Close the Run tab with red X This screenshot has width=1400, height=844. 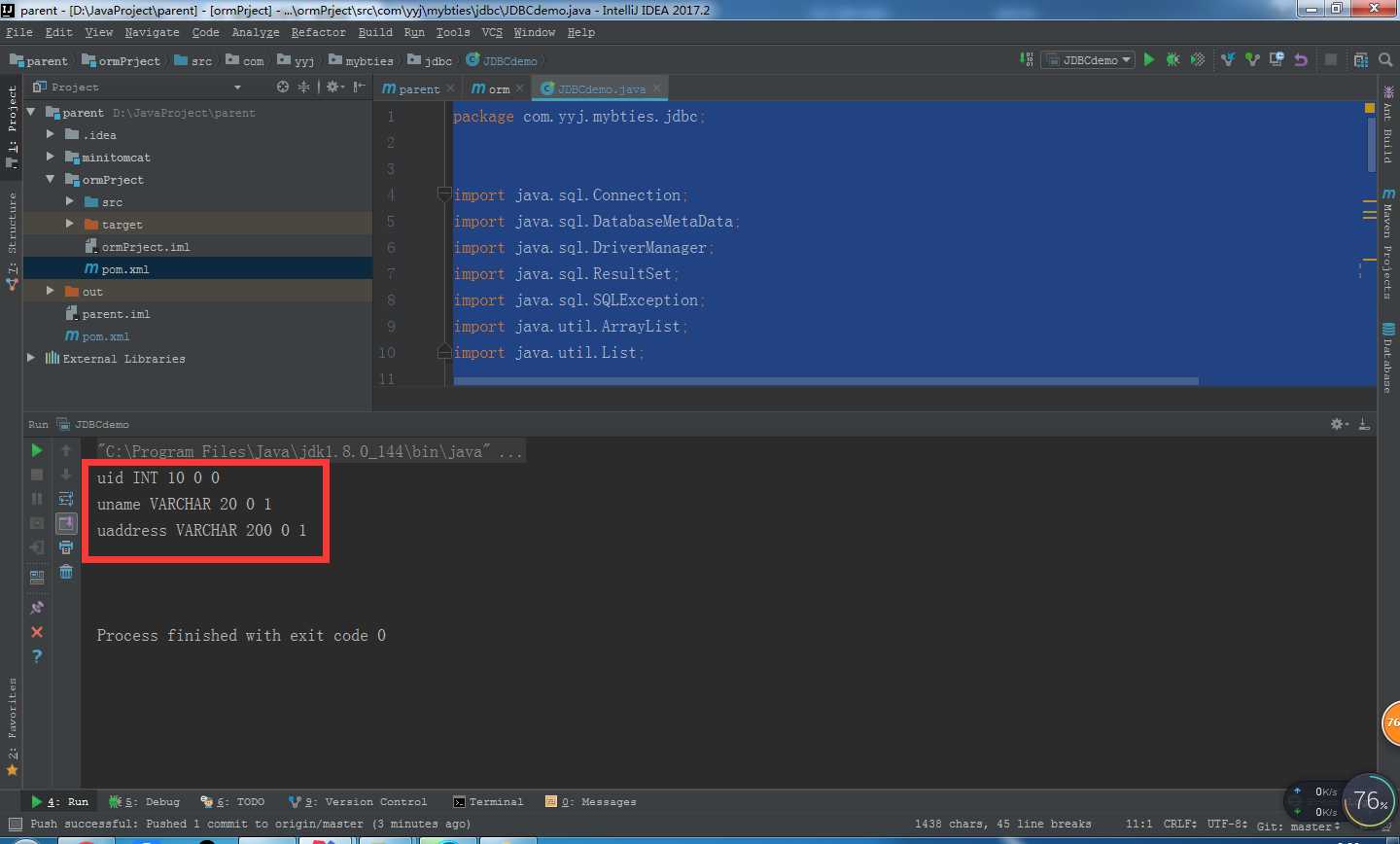[x=37, y=632]
